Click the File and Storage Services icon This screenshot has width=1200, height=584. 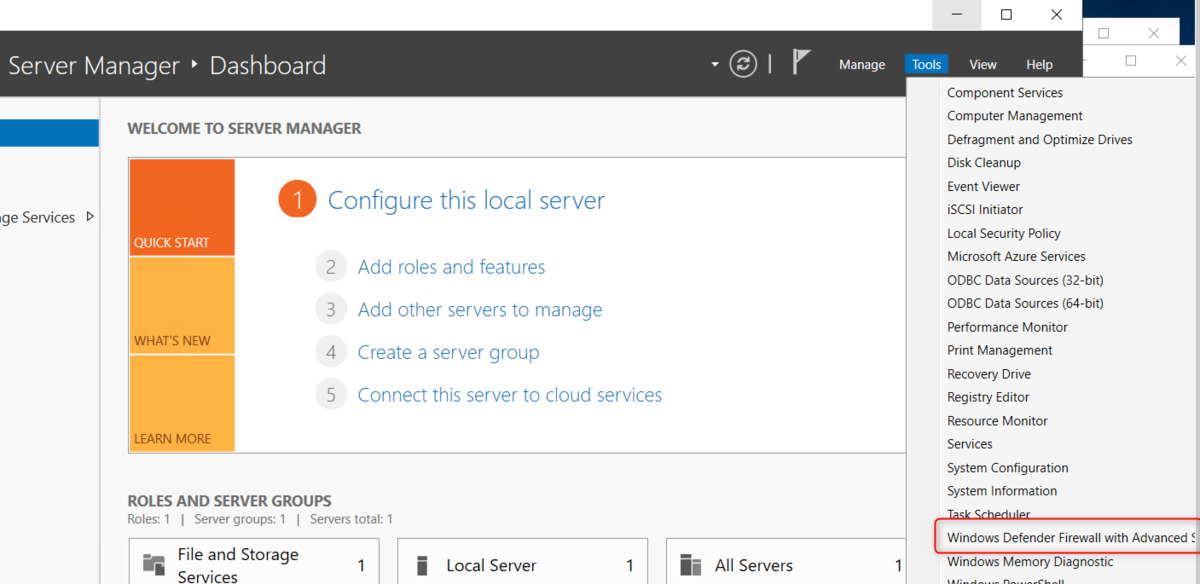(154, 564)
